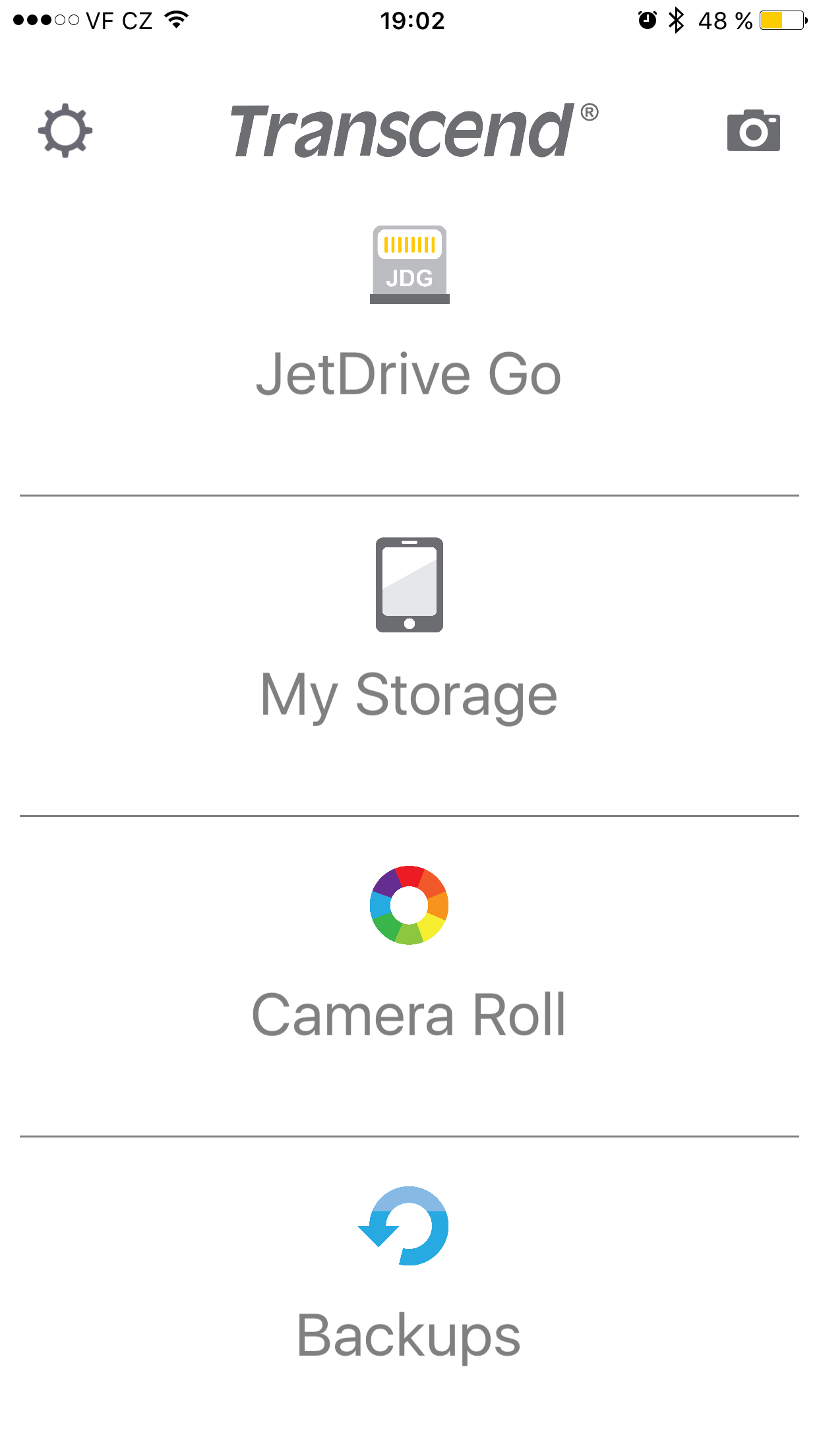Open My Storage label
The height and width of the screenshot is (1456, 819).
pos(409,695)
